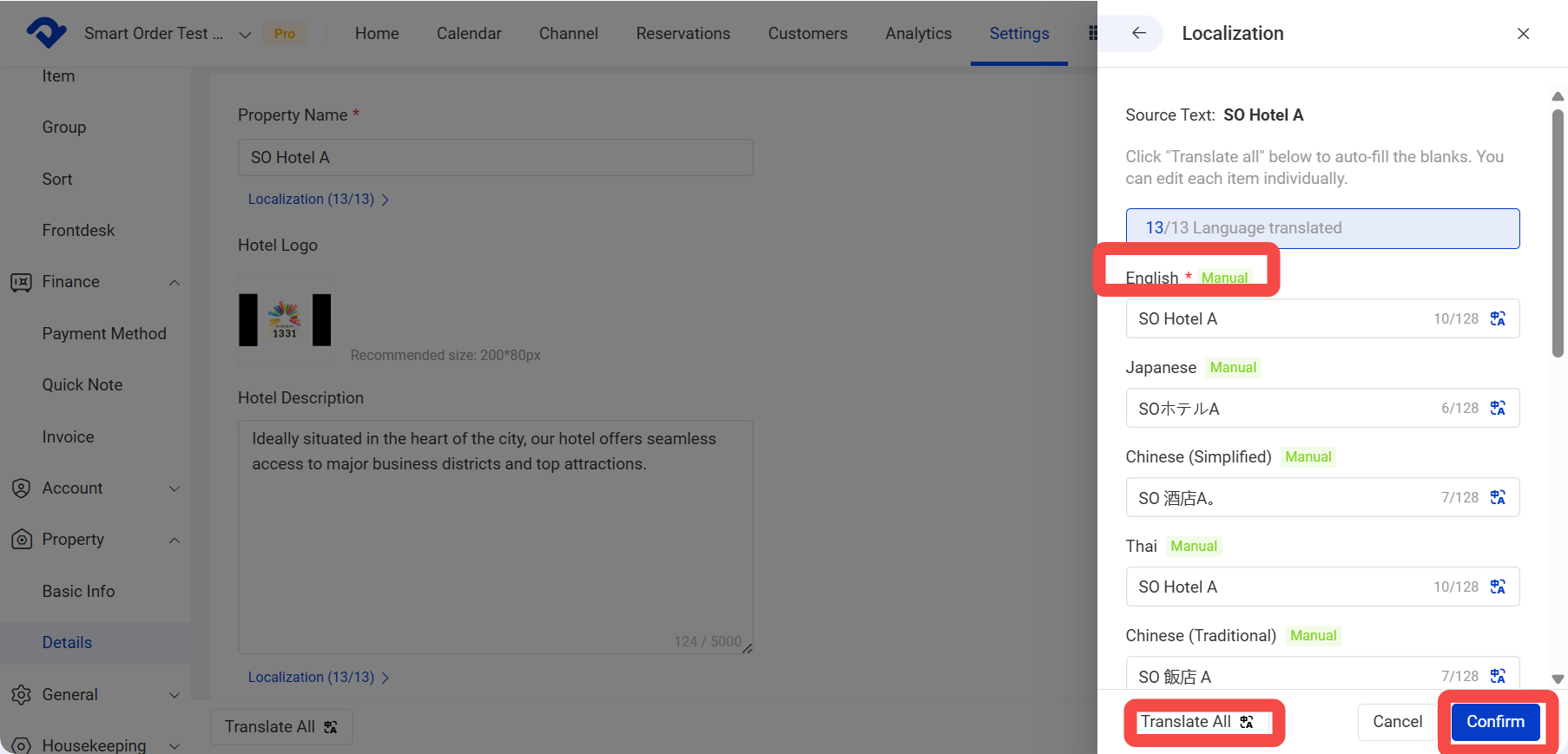1568x754 pixels.
Task: Click the app logo icon
Action: coord(46,33)
